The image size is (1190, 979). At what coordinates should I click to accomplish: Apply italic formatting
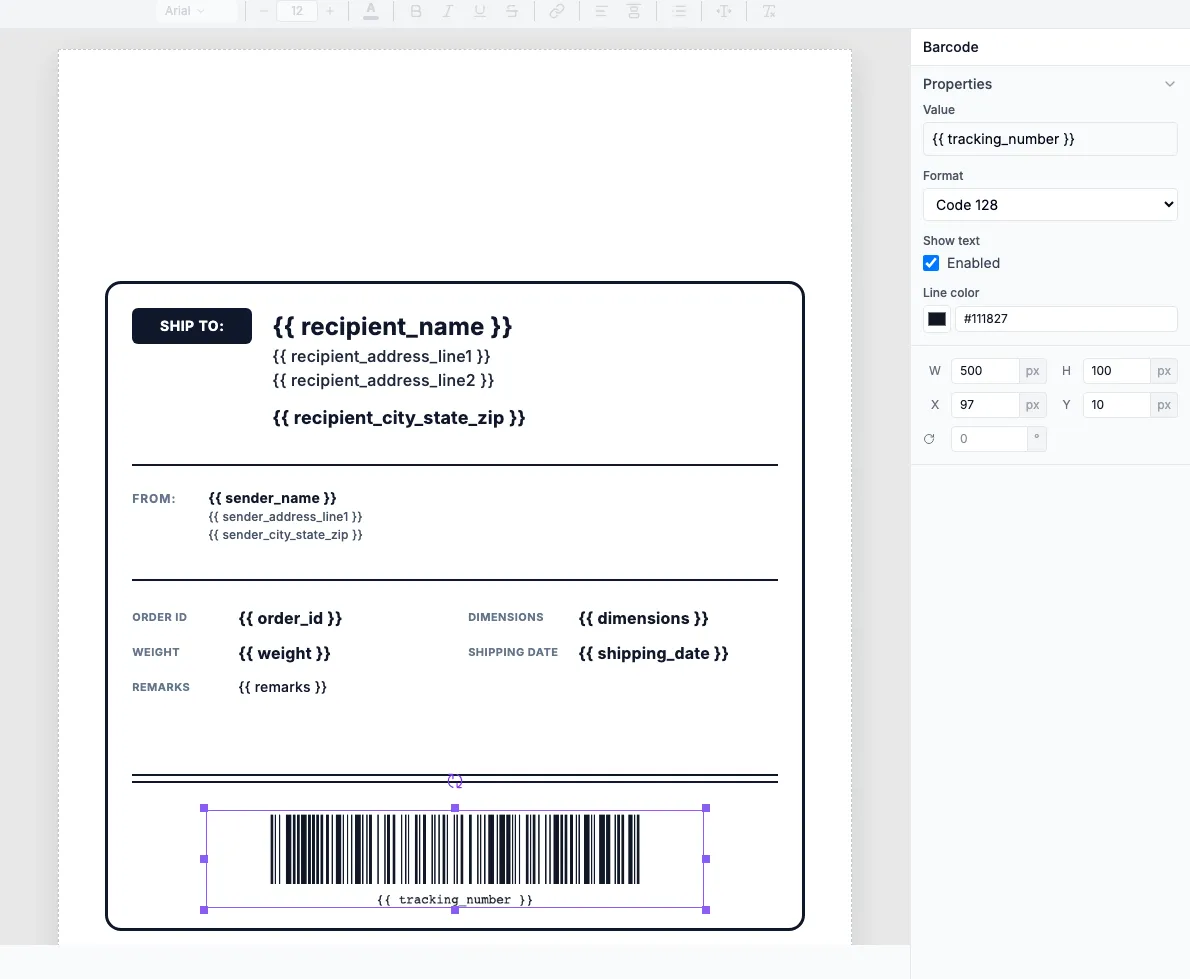448,11
